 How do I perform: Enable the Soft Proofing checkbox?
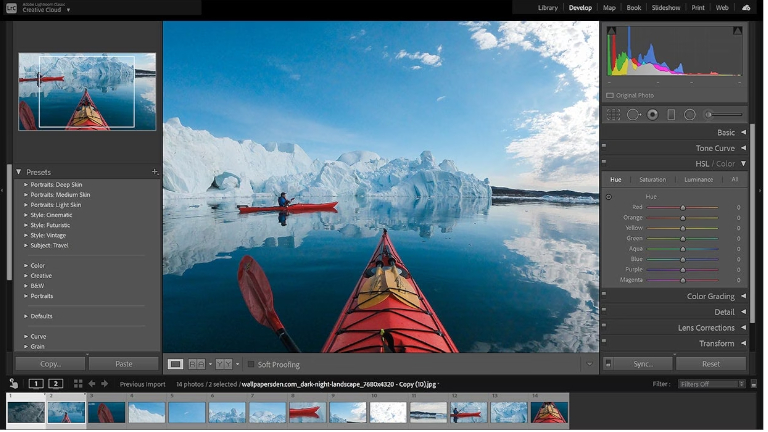click(252, 365)
